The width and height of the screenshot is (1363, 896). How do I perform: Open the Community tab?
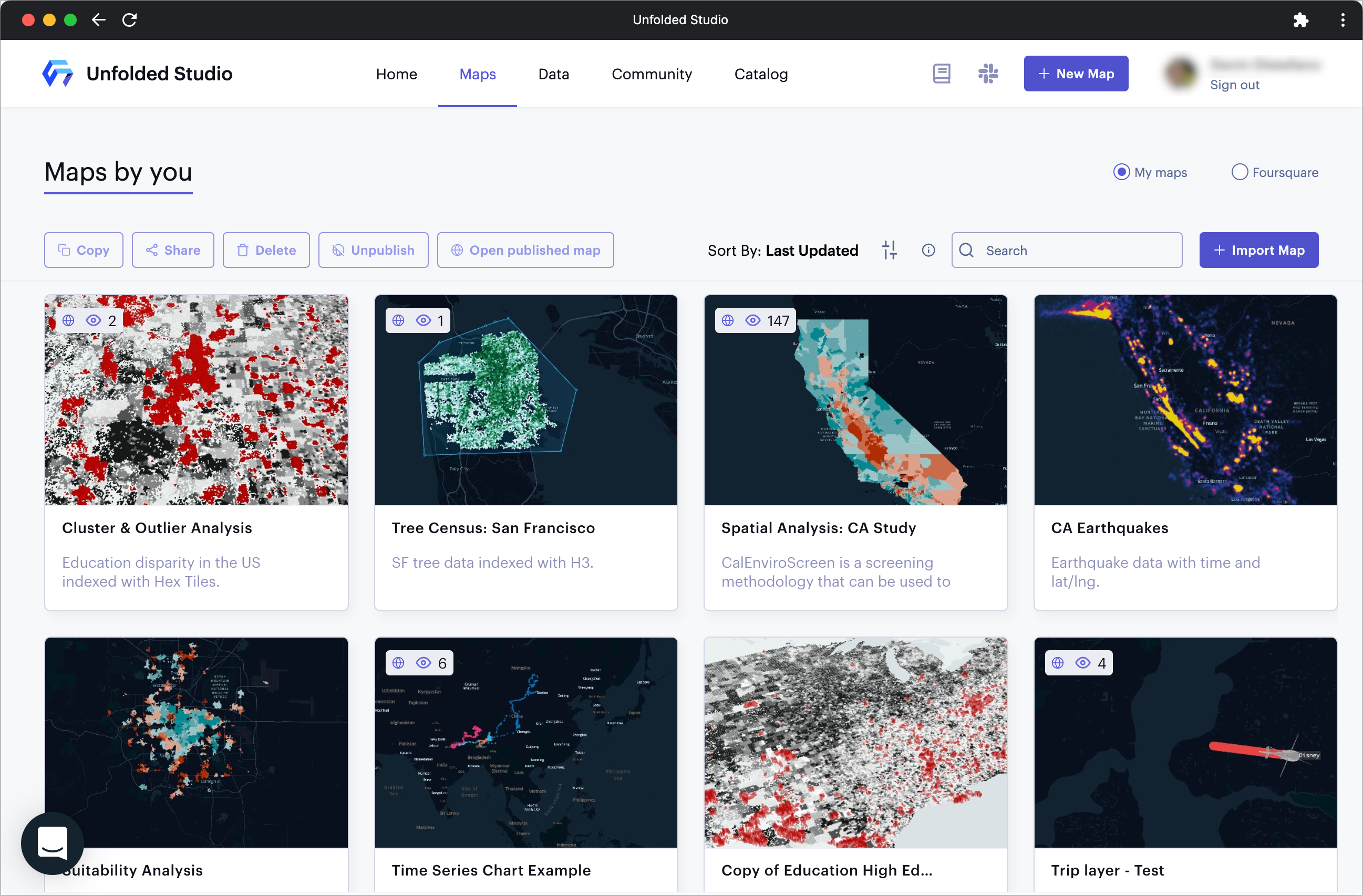[x=652, y=74]
